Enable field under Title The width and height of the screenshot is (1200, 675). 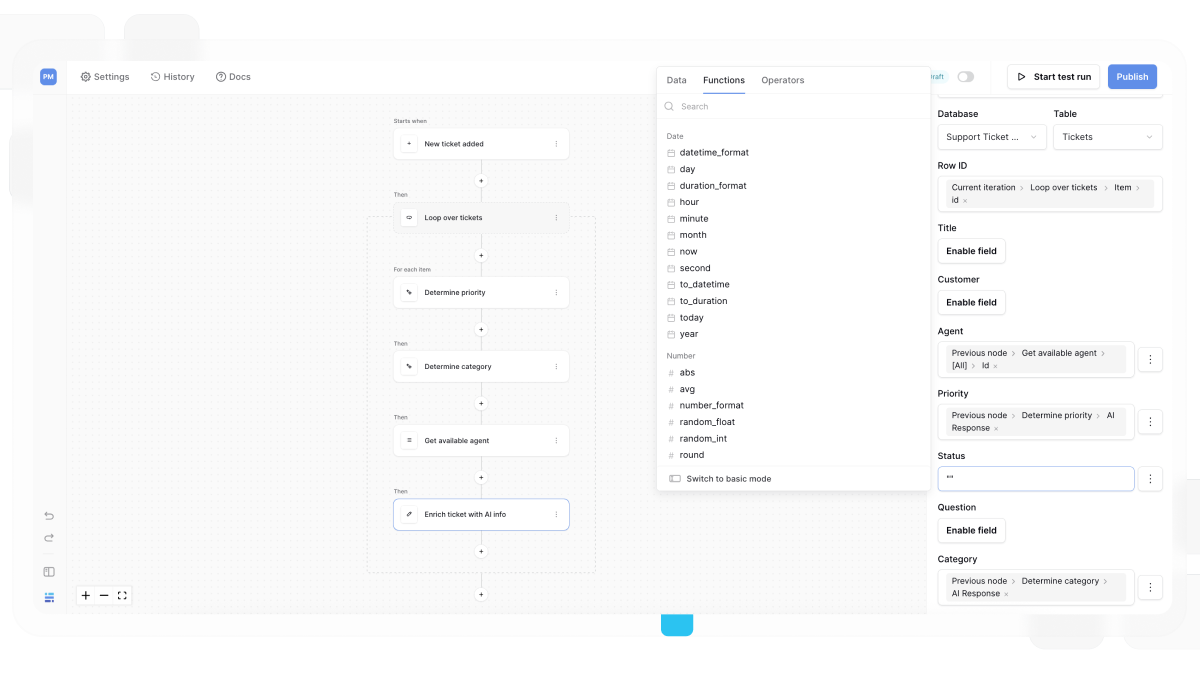(x=972, y=251)
